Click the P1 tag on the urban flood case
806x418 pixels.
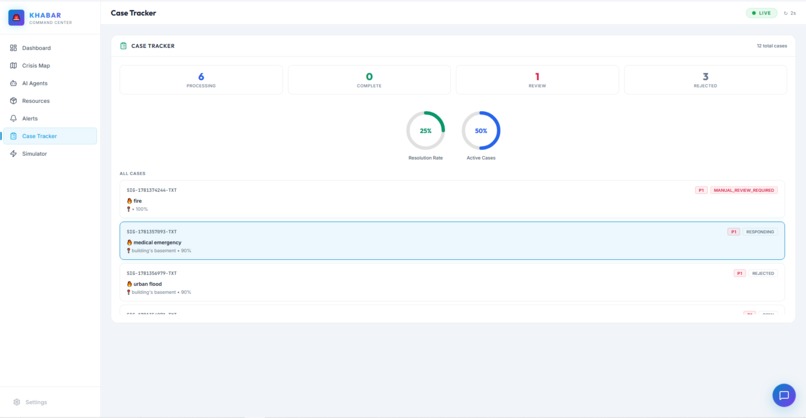tap(740, 274)
